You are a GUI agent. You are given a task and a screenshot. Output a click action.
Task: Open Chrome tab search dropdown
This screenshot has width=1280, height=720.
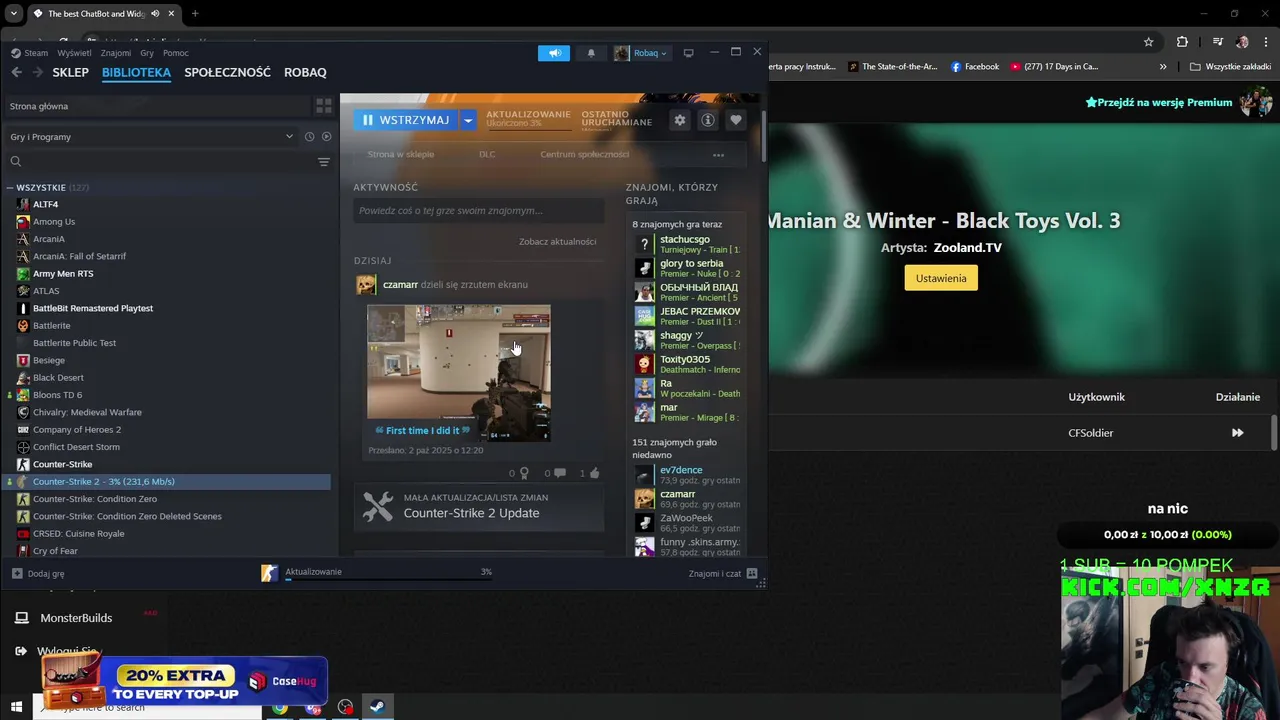(x=14, y=14)
